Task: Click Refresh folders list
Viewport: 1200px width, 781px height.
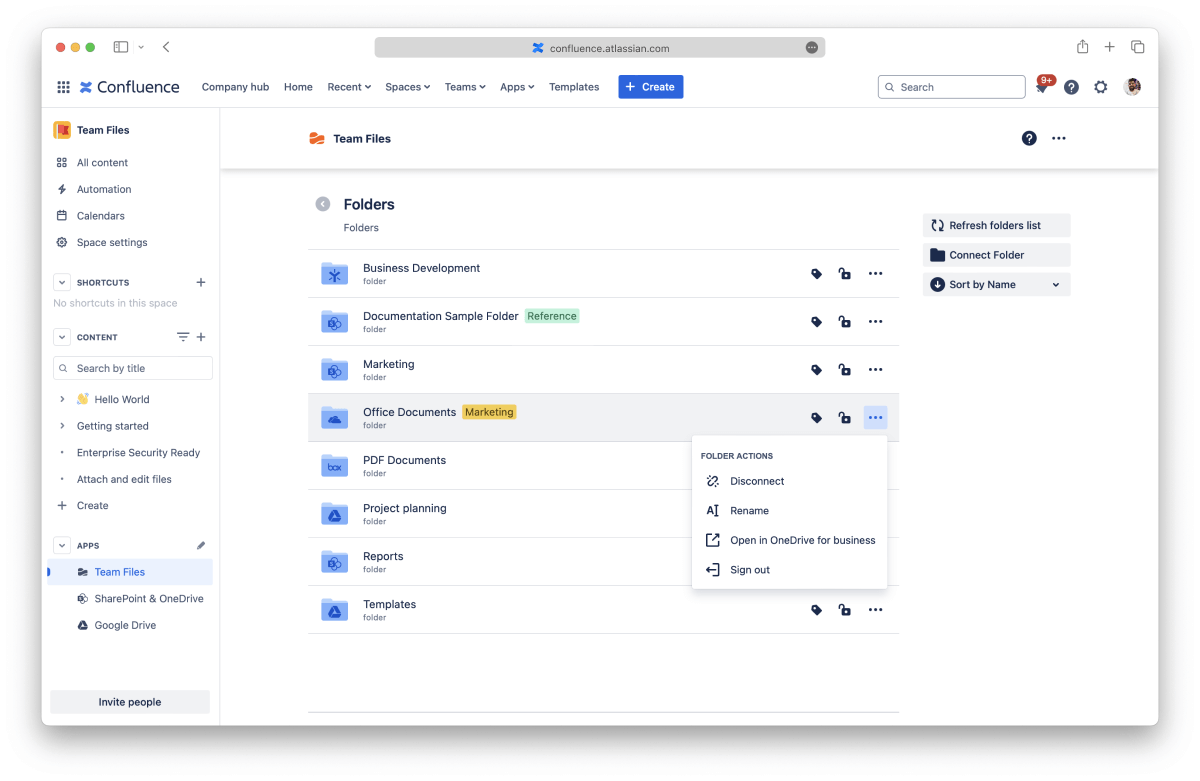Action: click(996, 226)
